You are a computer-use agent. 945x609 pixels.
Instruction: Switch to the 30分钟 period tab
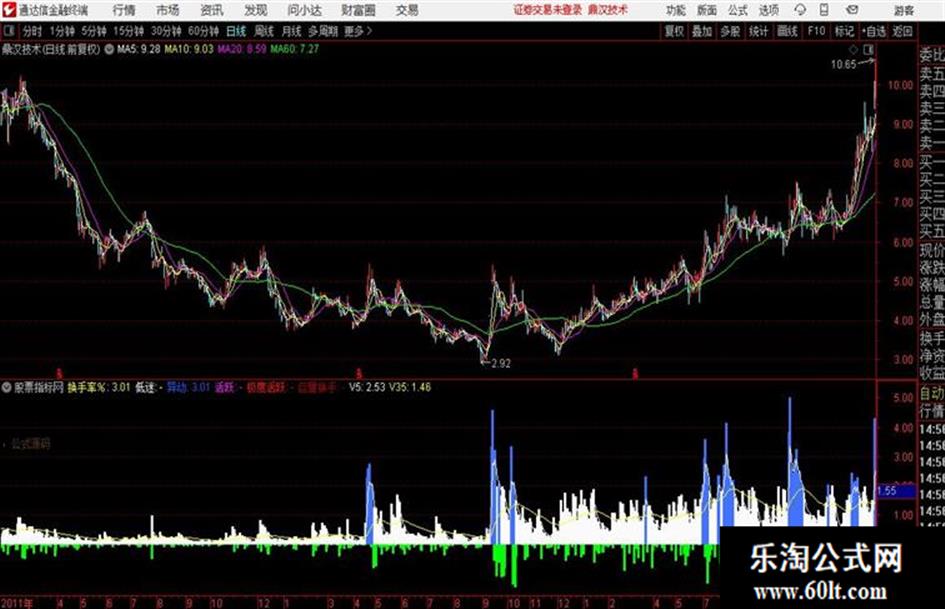pyautogui.click(x=166, y=31)
